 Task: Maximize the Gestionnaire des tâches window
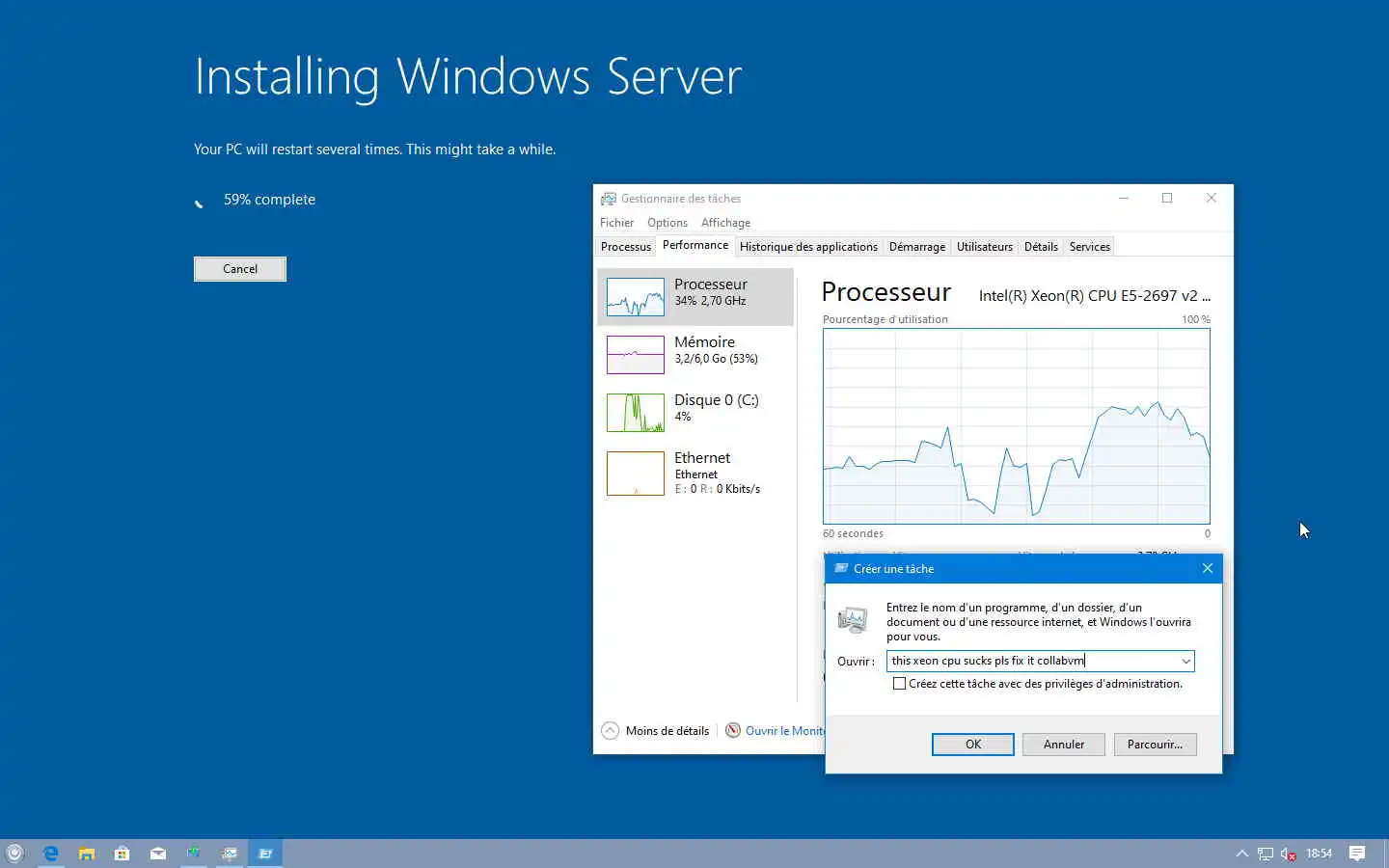point(1167,198)
